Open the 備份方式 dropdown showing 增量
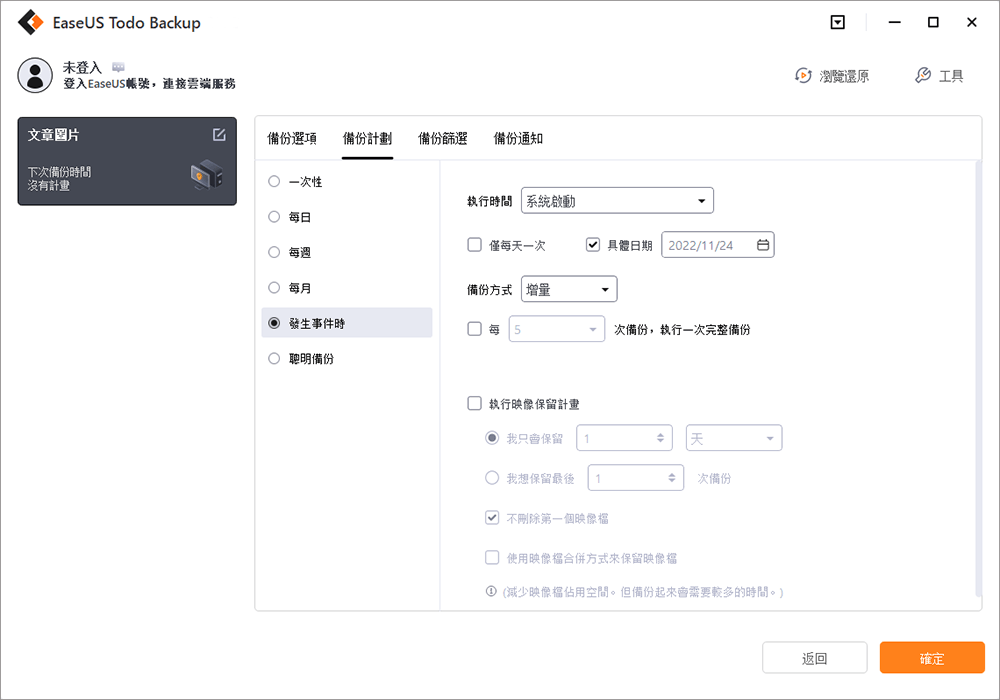 [568, 288]
